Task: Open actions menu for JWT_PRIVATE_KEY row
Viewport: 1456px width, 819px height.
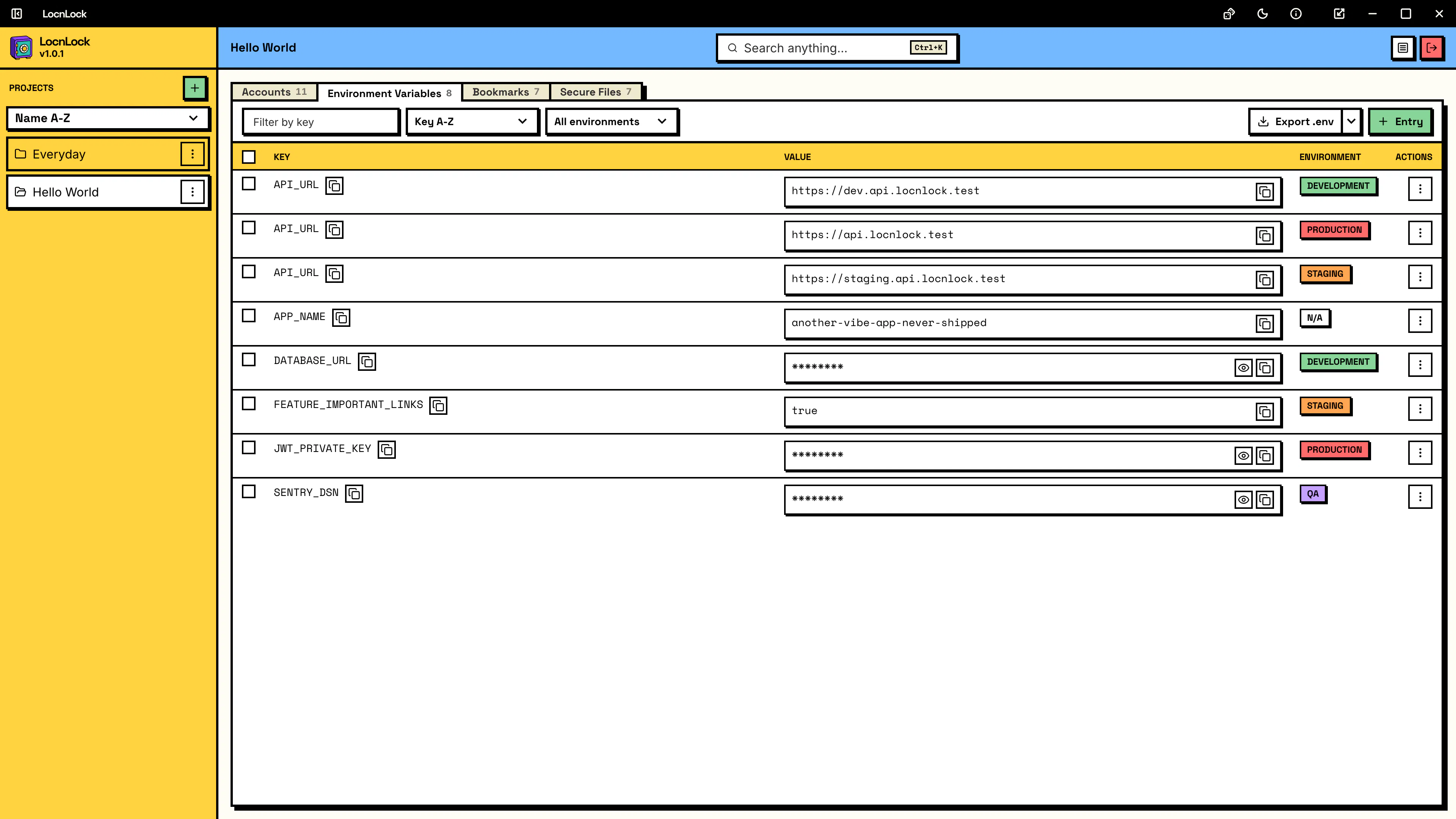Action: point(1420,453)
